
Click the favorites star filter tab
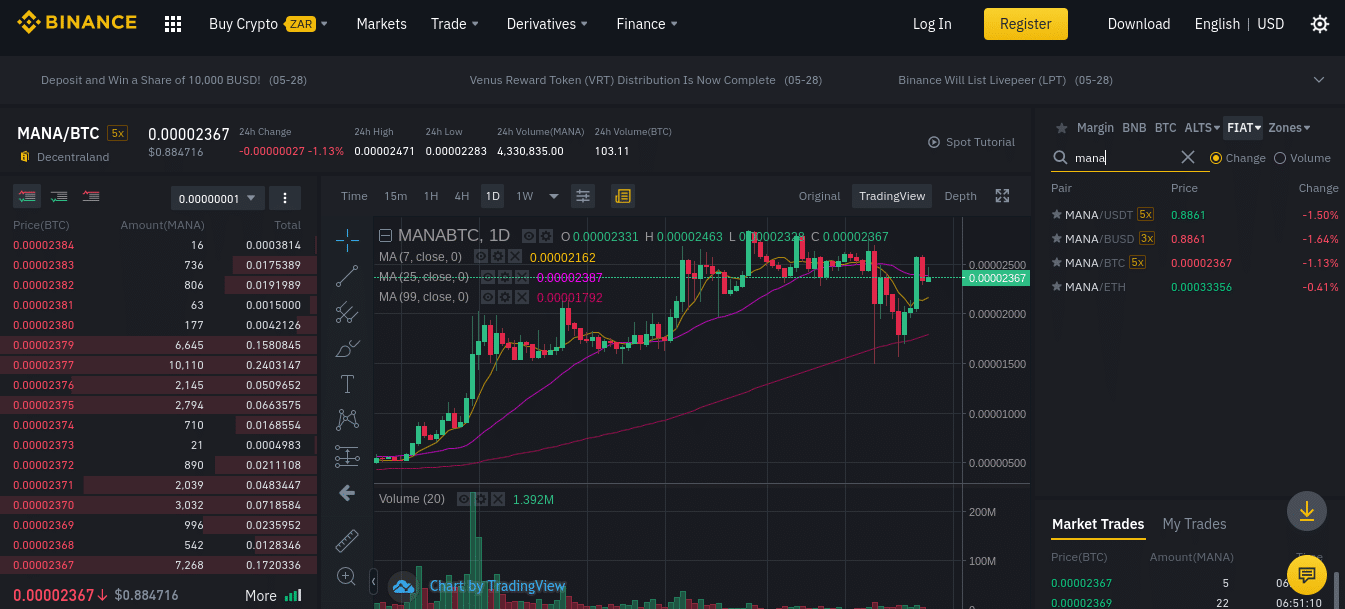pos(1060,128)
